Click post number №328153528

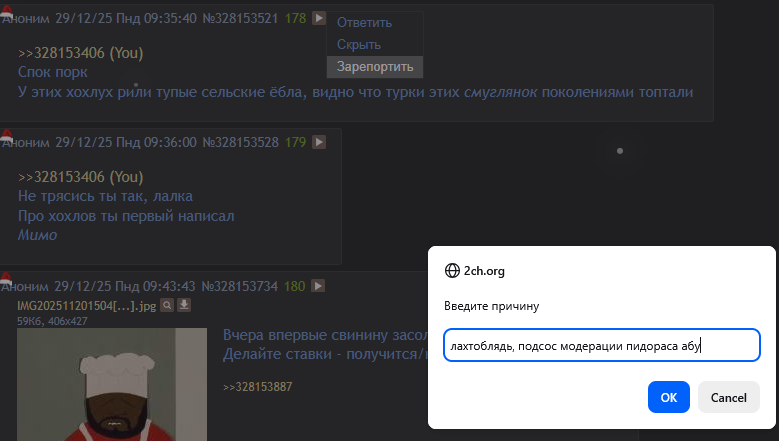point(240,142)
